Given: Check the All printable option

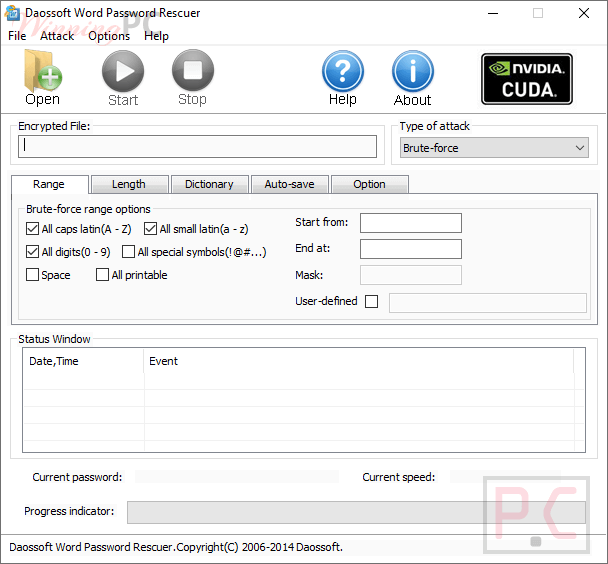Looking at the screenshot, I should pos(102,274).
